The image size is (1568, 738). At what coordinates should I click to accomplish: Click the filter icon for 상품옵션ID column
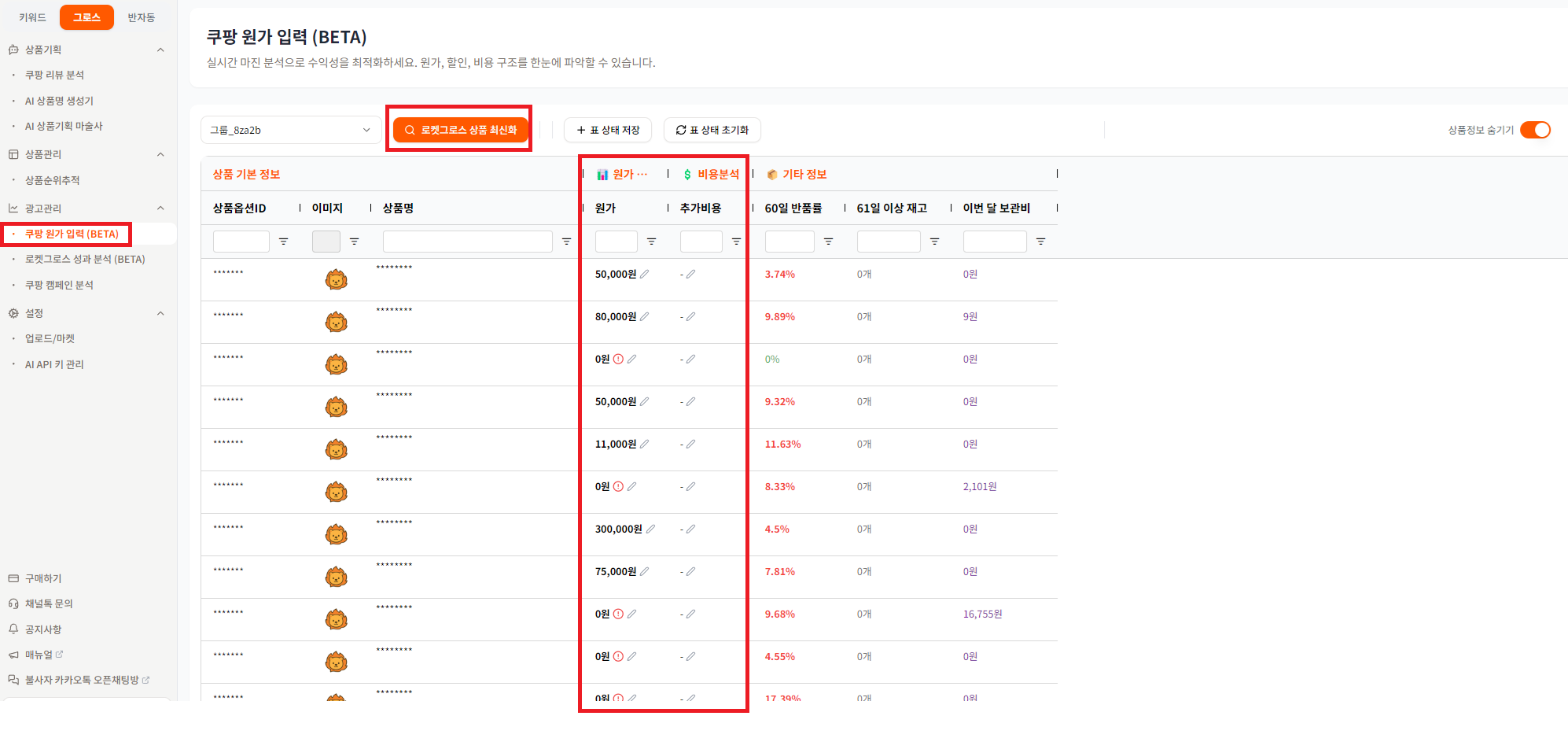coord(284,242)
